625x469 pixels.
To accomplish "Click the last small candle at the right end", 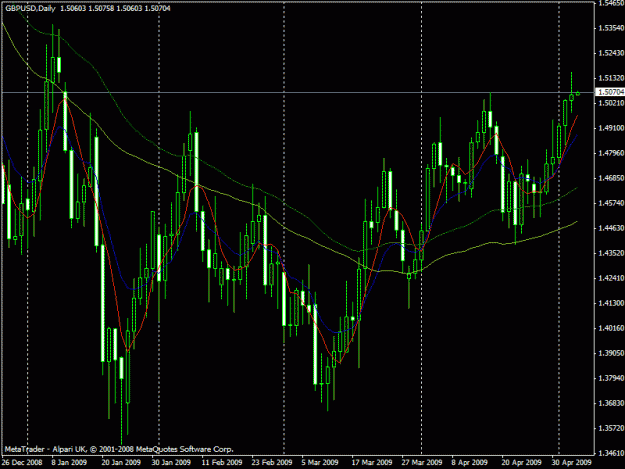I will coord(578,94).
